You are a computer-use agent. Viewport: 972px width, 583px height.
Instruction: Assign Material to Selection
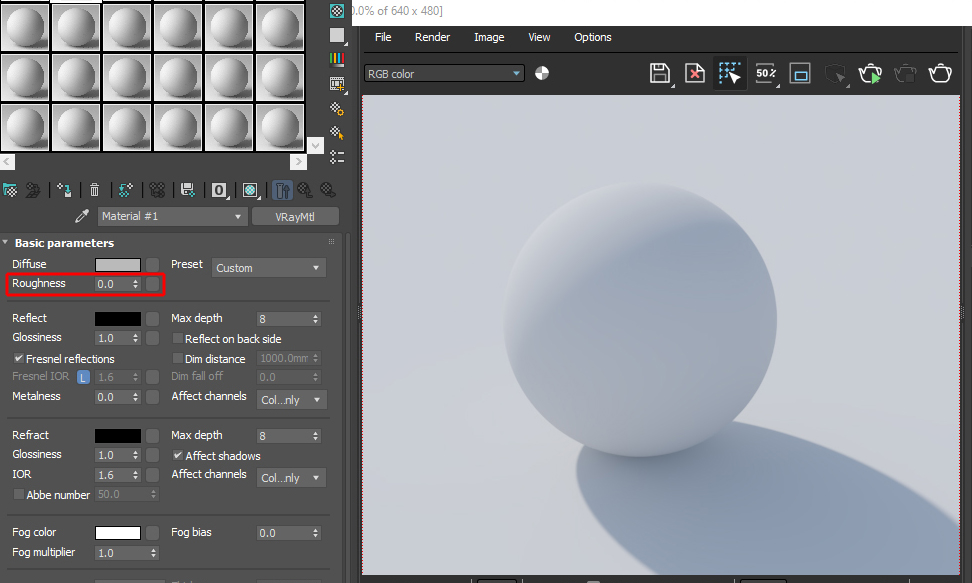pos(64,190)
